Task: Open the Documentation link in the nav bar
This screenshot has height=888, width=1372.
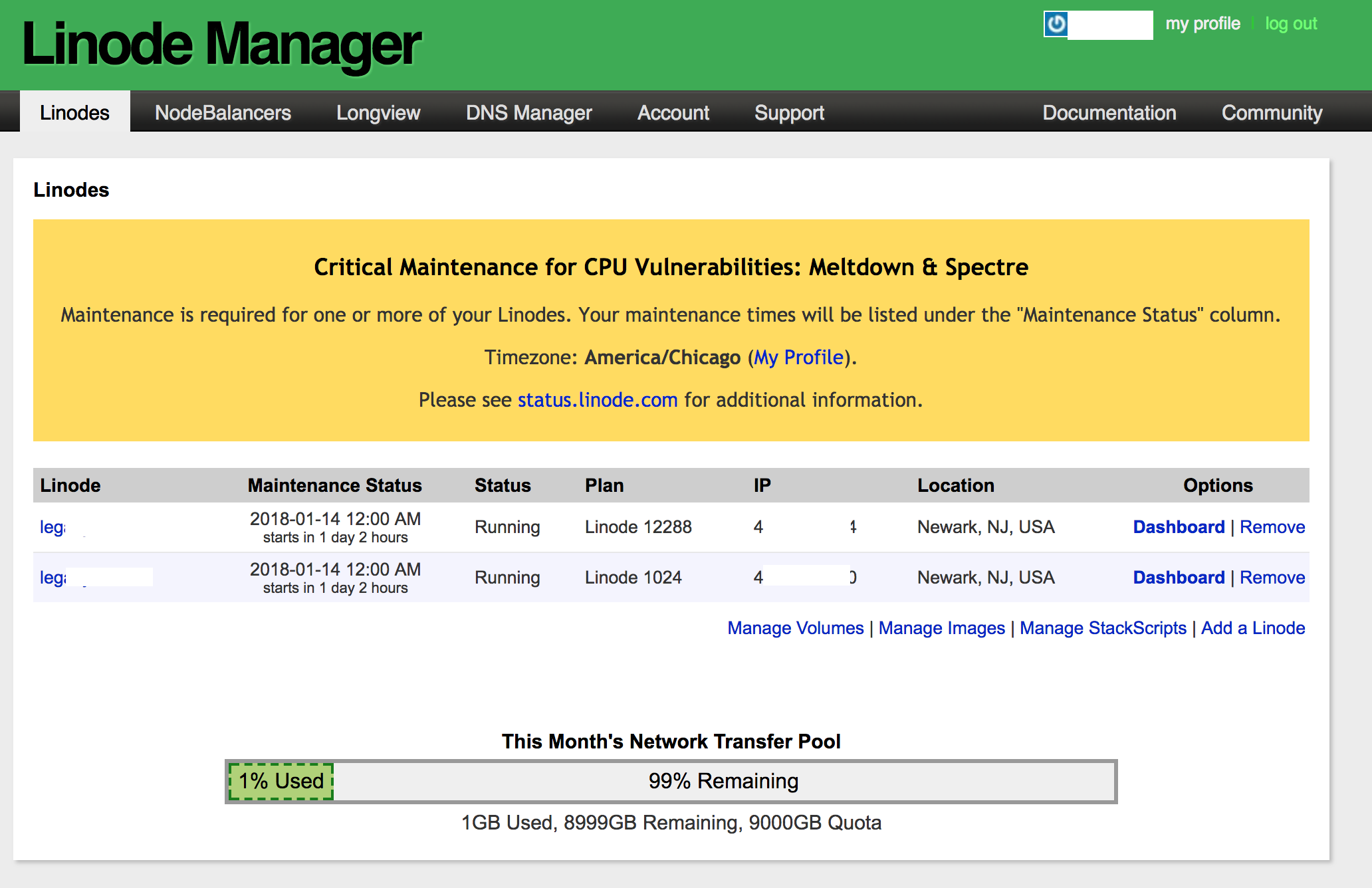Action: tap(1109, 112)
